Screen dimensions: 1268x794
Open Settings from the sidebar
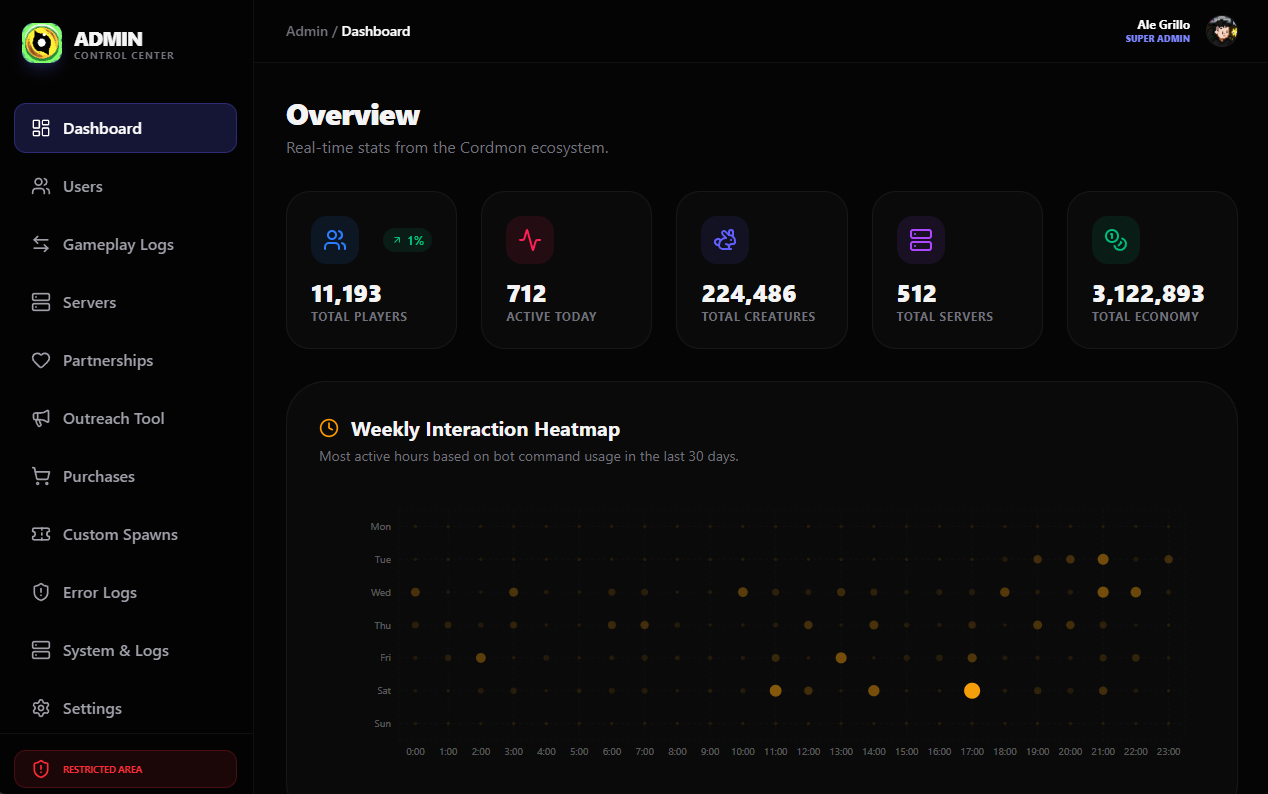click(x=92, y=709)
